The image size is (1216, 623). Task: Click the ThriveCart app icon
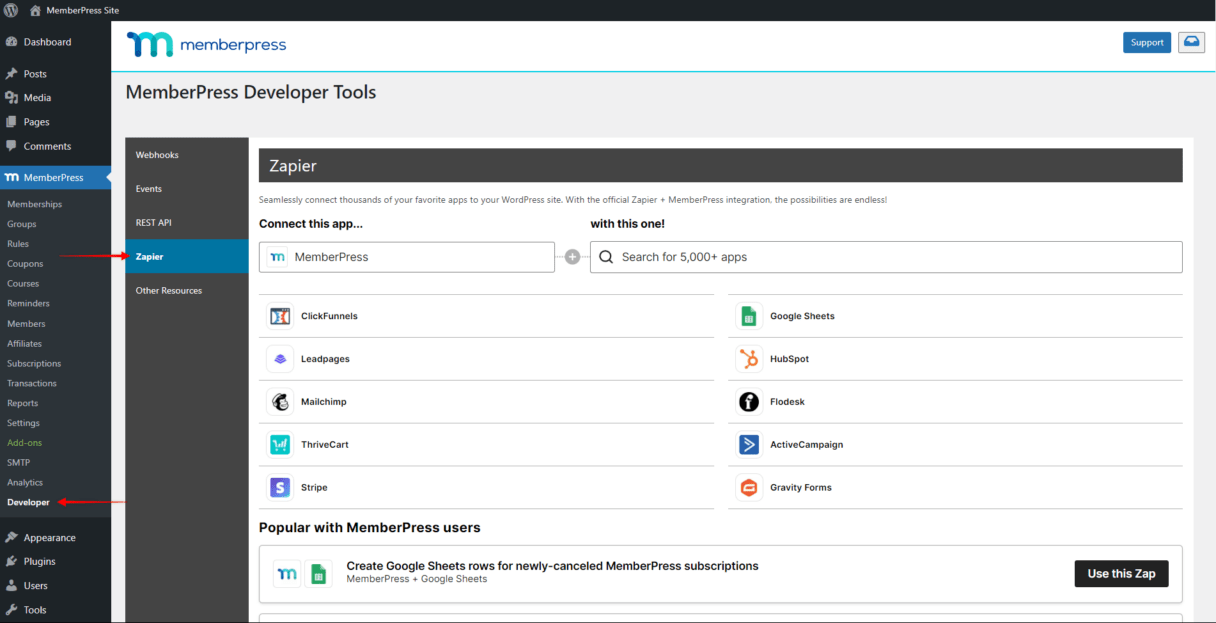click(280, 445)
